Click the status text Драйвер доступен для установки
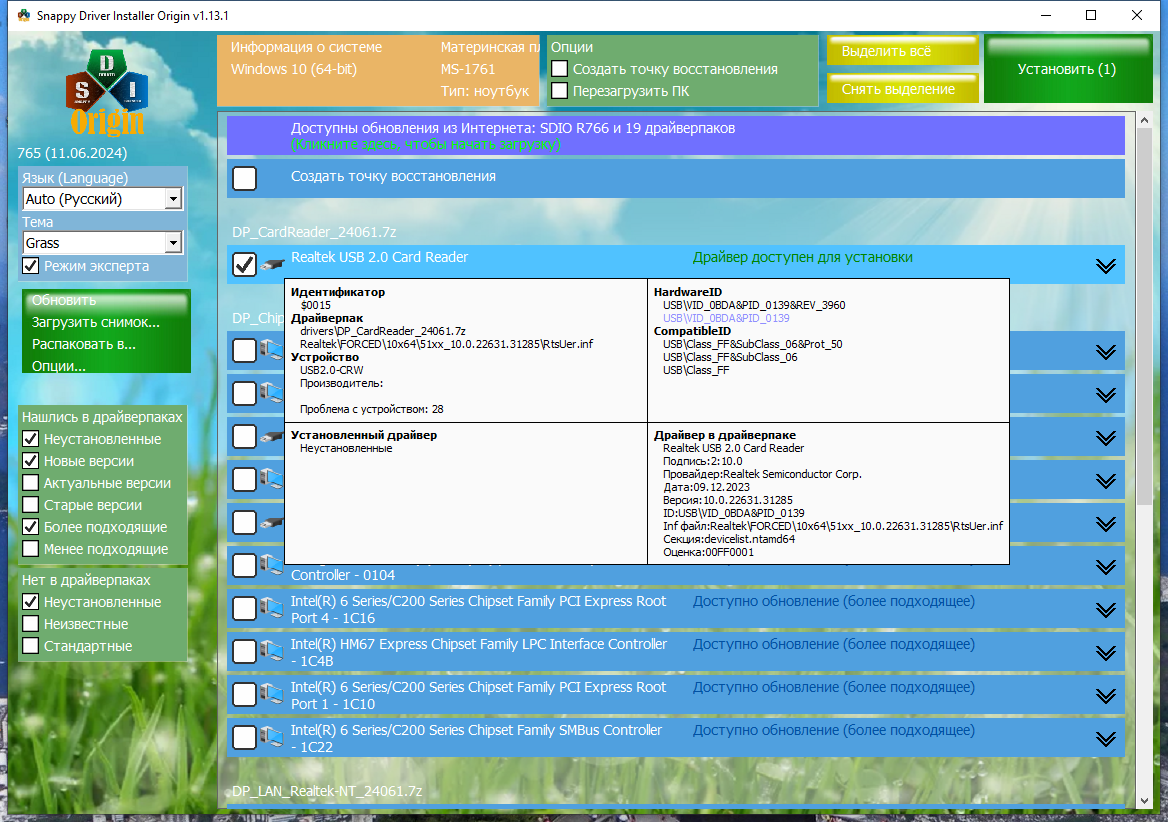 pyautogui.click(x=802, y=257)
